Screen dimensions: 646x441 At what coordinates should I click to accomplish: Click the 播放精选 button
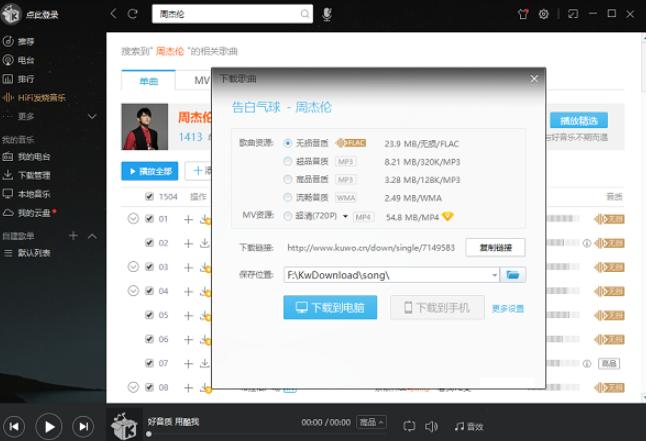coord(579,120)
